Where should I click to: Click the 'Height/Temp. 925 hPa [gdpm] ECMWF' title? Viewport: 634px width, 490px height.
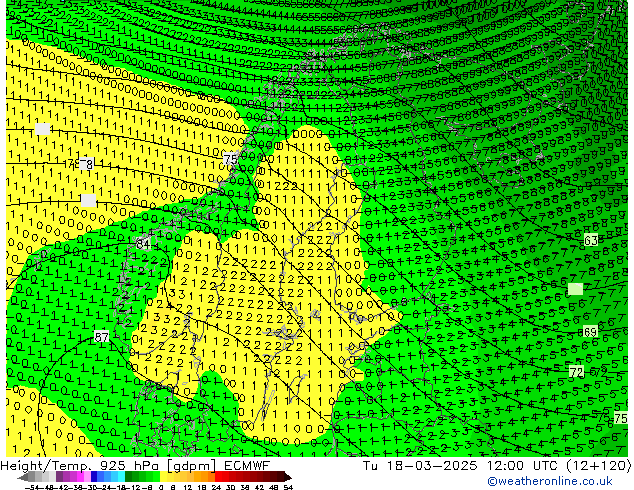135,466
